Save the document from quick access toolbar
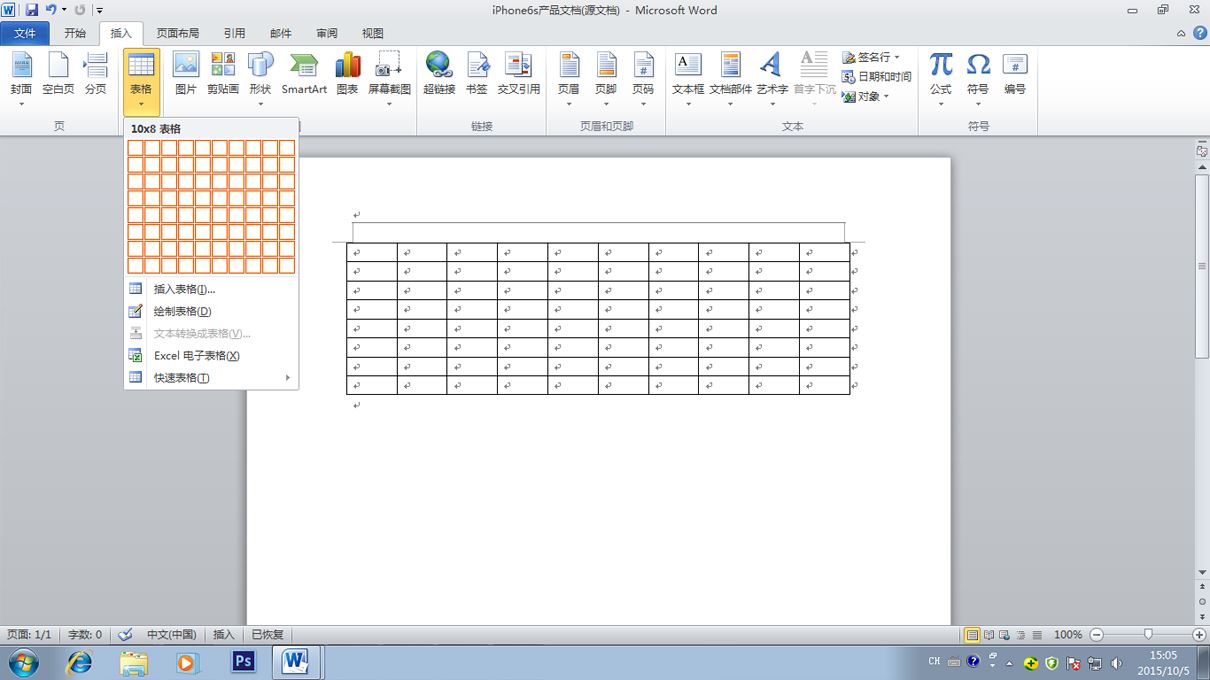Viewport: 1210px width, 680px height. click(x=32, y=10)
